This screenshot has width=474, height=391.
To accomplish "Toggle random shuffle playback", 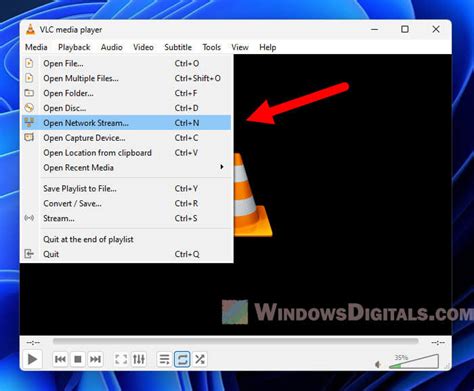I will 200,359.
